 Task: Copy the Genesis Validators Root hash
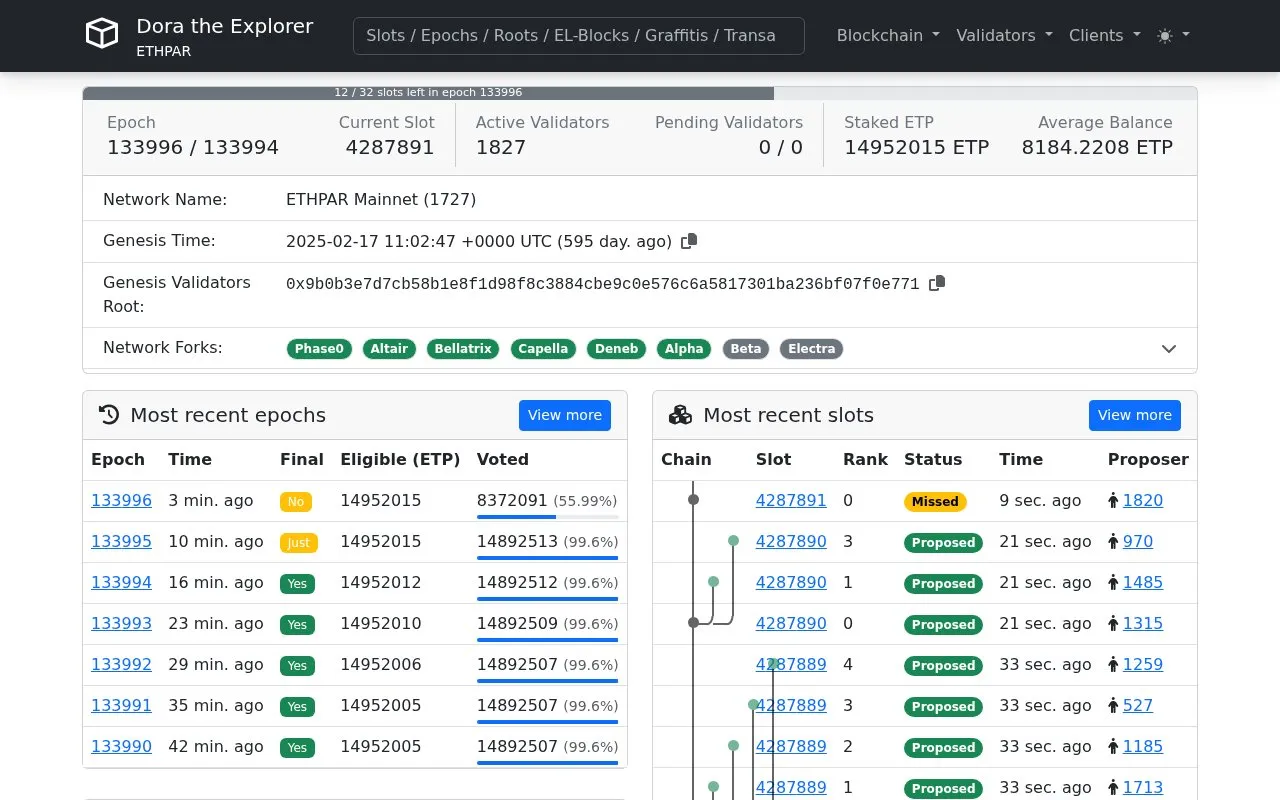(x=937, y=283)
